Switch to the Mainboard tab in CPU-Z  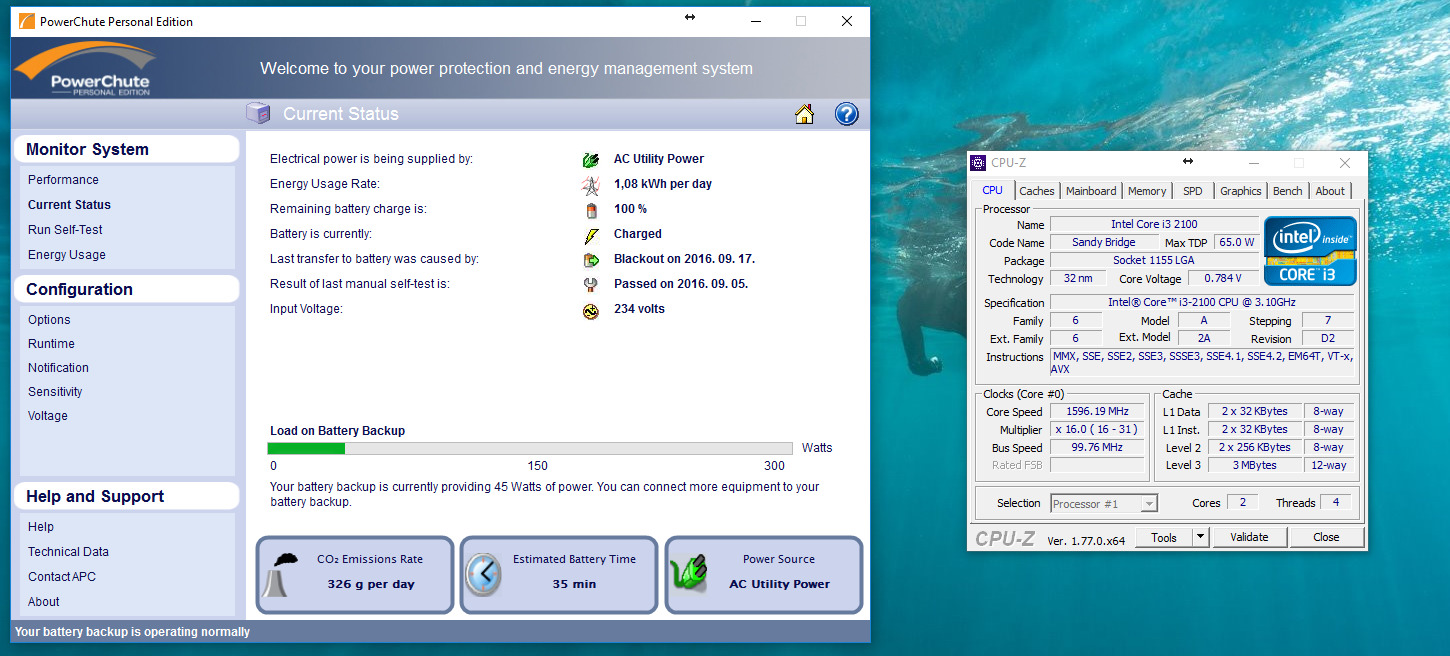pos(1091,191)
